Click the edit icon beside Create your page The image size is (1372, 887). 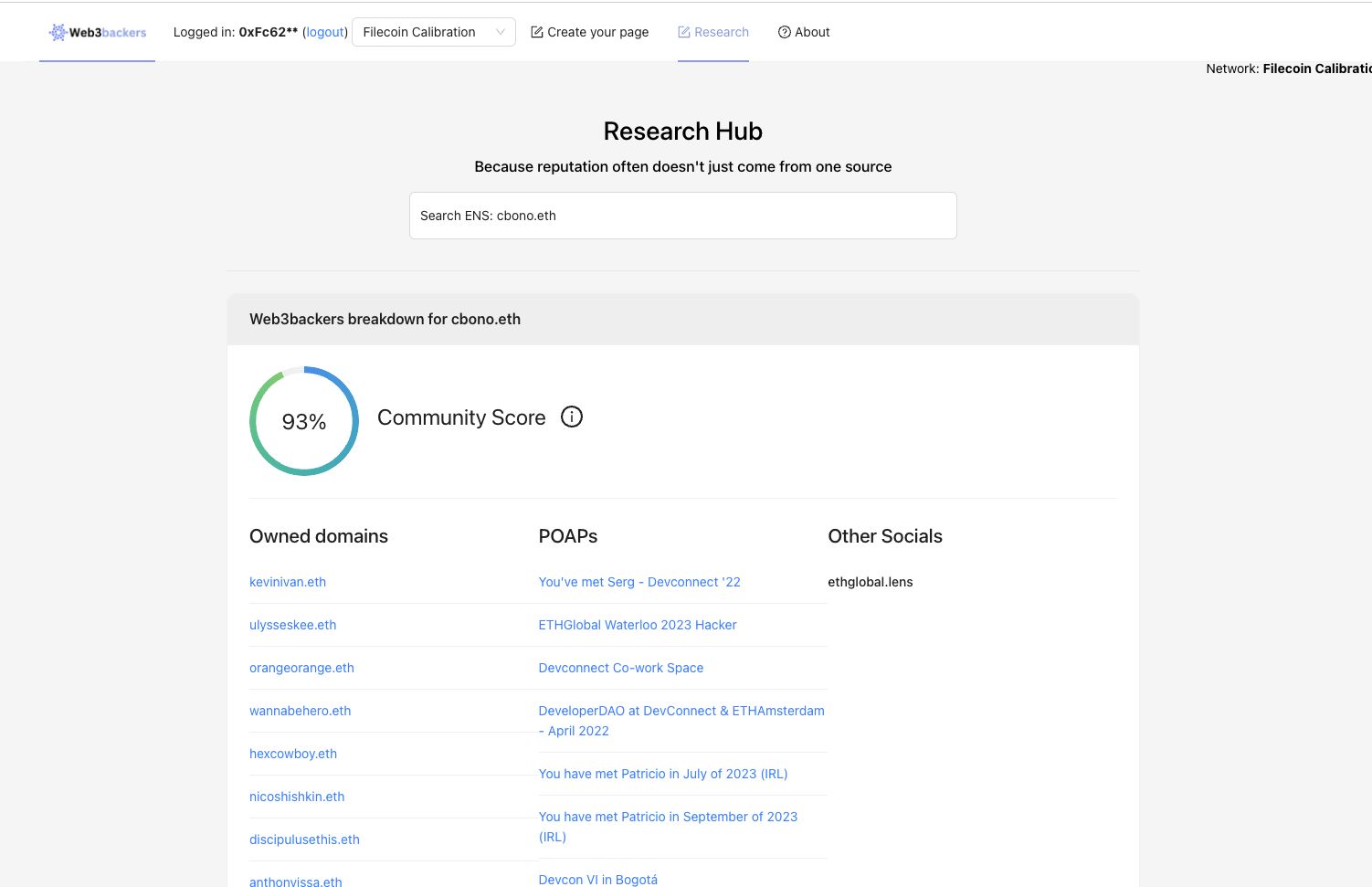(537, 32)
